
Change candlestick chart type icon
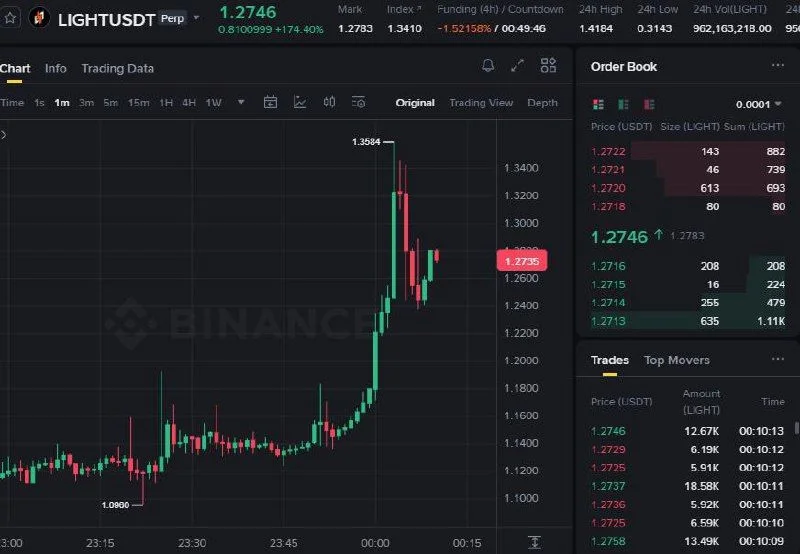point(330,103)
